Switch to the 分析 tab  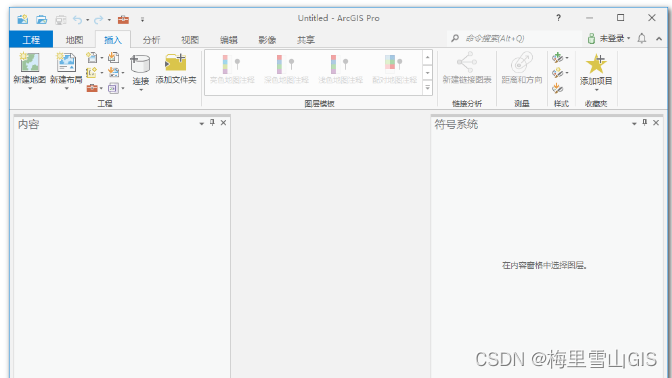(151, 40)
